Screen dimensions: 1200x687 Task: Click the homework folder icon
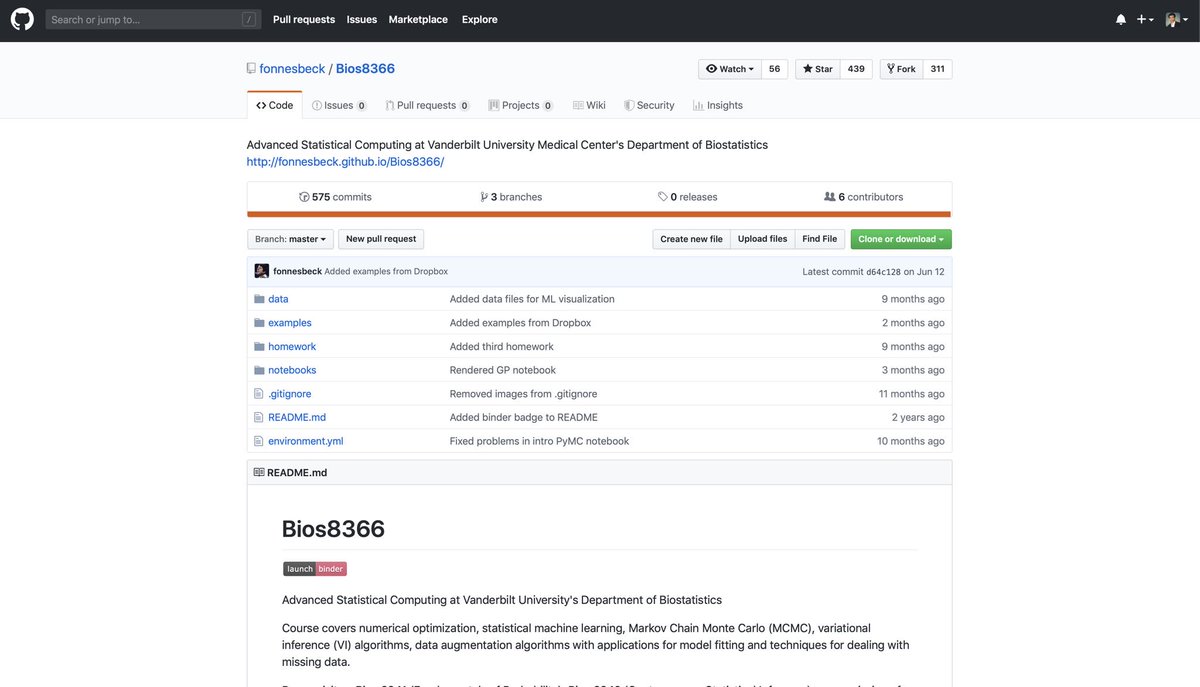click(x=259, y=346)
